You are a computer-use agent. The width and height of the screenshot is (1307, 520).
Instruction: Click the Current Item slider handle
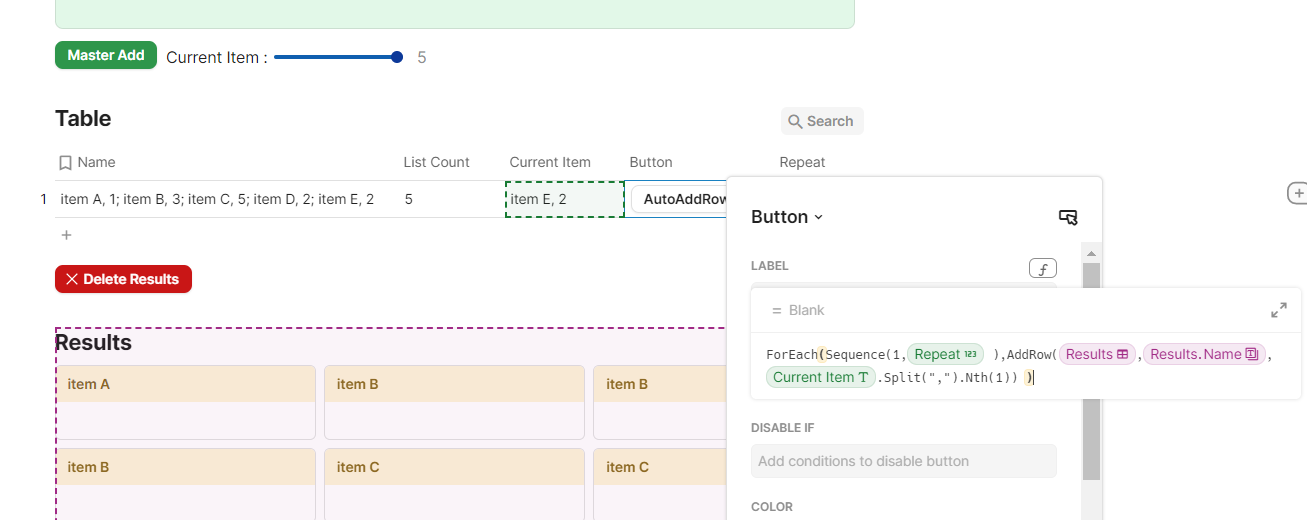click(x=397, y=57)
